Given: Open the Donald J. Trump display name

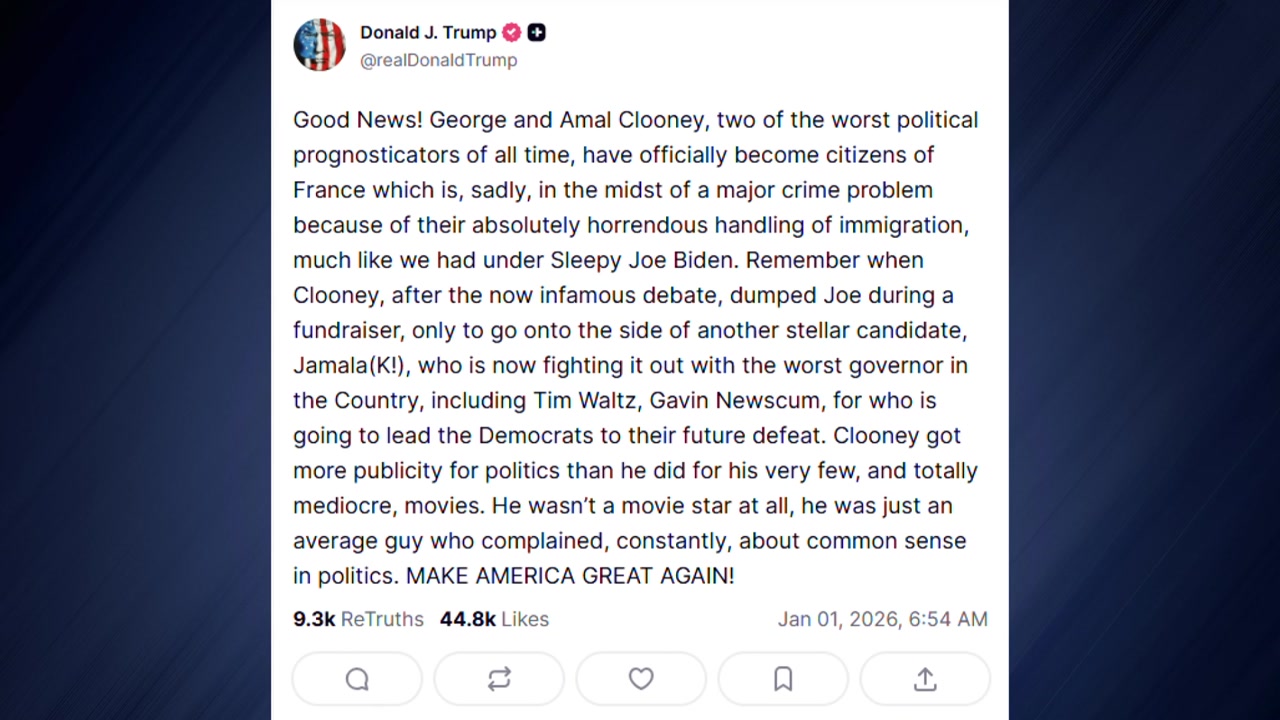Looking at the screenshot, I should tap(428, 33).
